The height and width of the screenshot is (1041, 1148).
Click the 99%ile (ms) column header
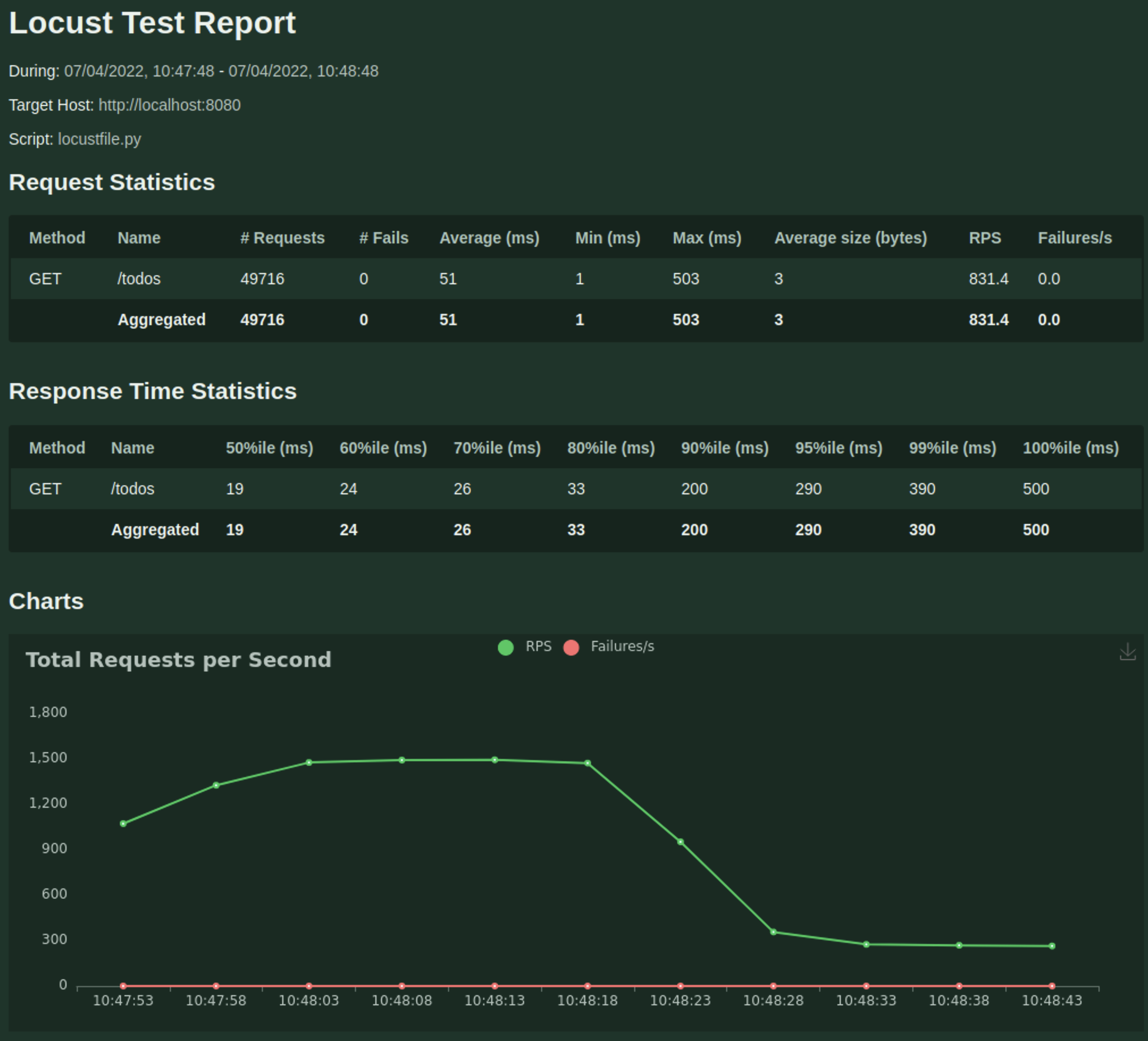click(952, 448)
